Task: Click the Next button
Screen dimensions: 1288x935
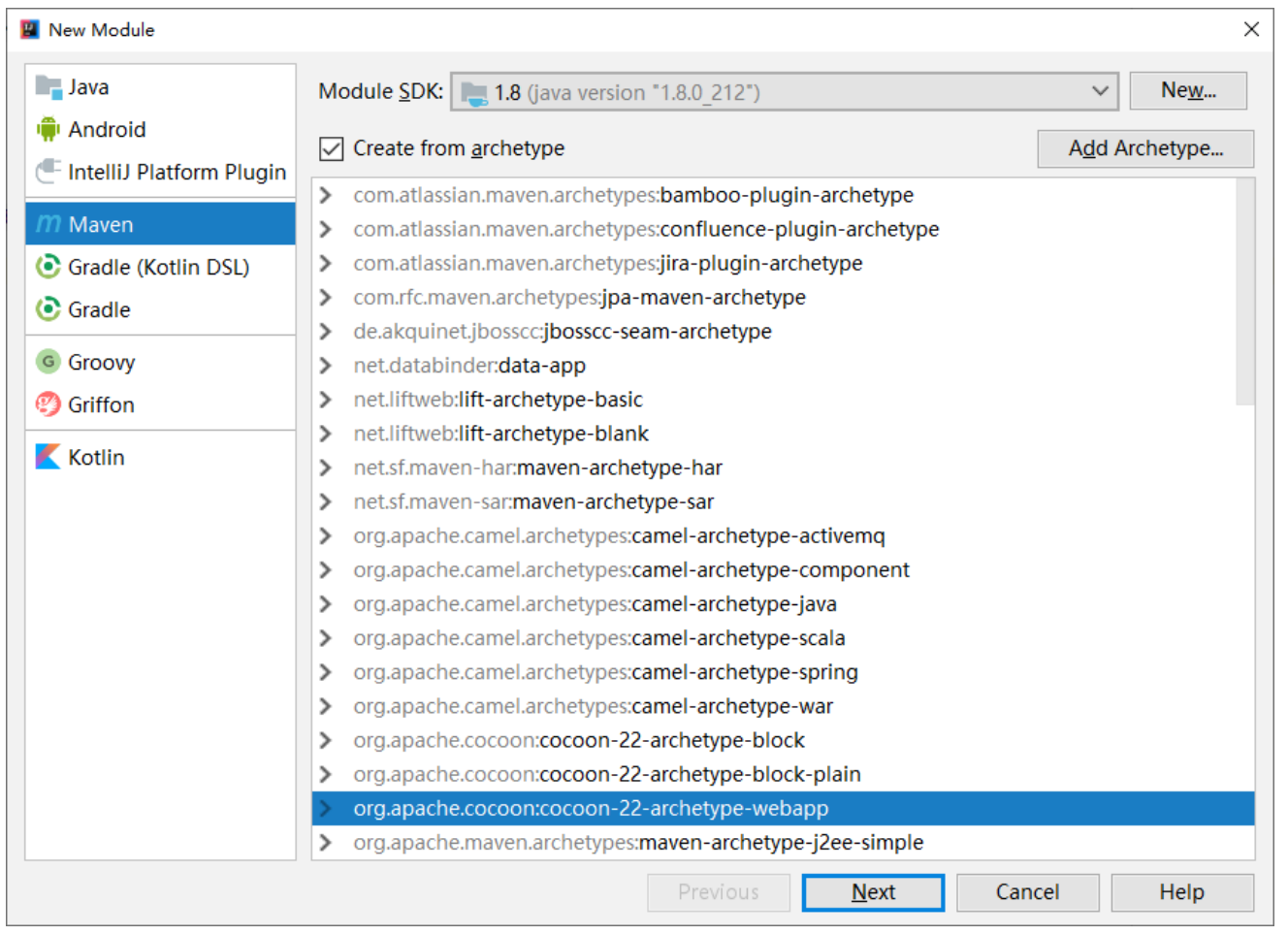Action: [x=873, y=892]
